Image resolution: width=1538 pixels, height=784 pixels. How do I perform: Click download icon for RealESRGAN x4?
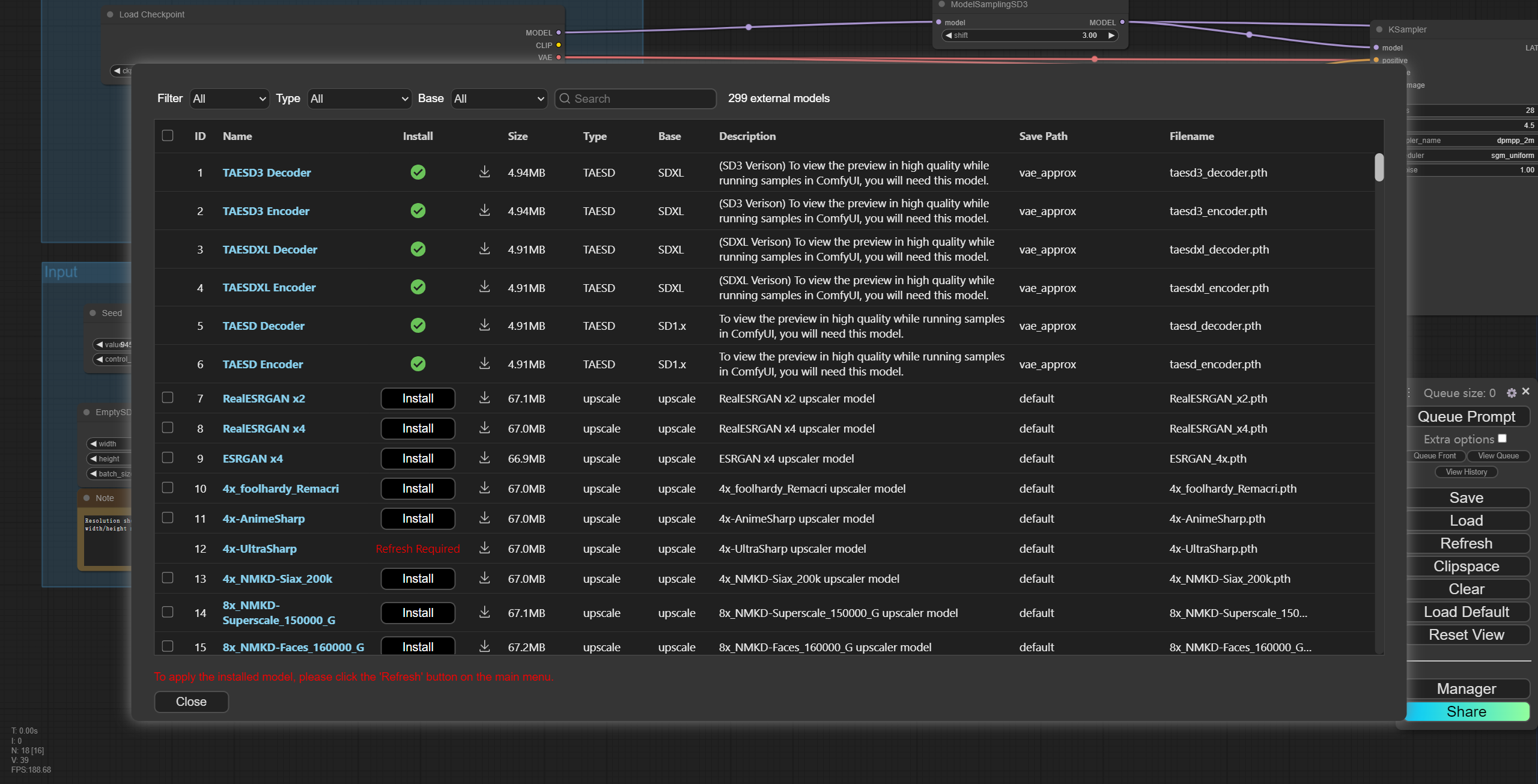click(484, 428)
